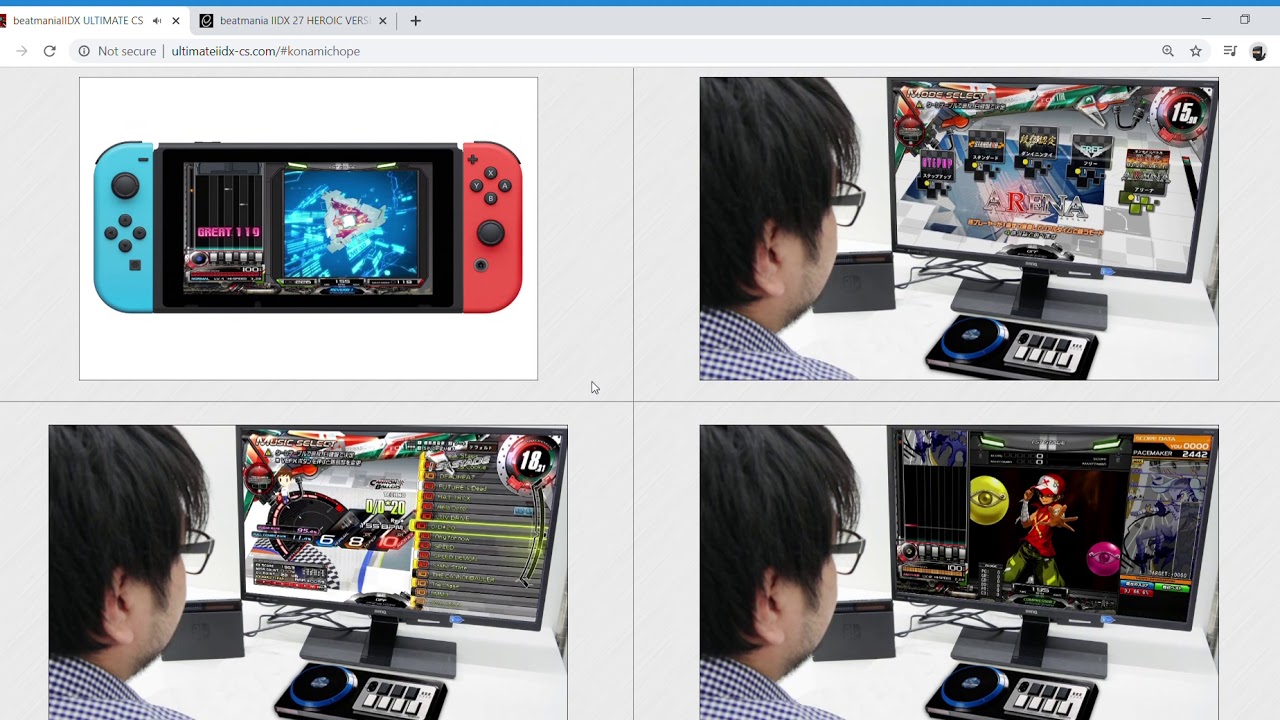This screenshot has height=720, width=1280.
Task: Open the Chrome profile avatar
Action: 1259,51
